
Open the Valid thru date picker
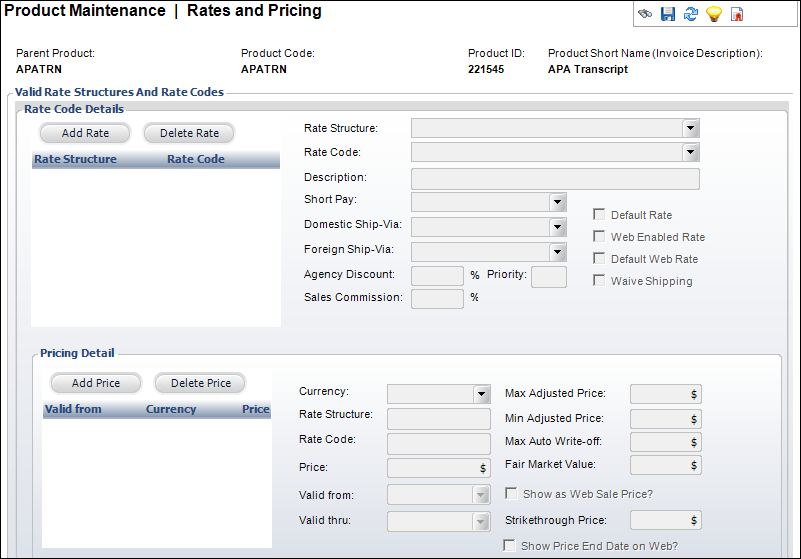pyautogui.click(x=480, y=522)
